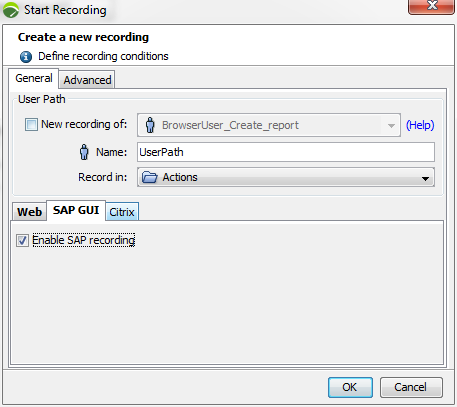
Task: Switch to the Web tab
Action: coord(29,212)
